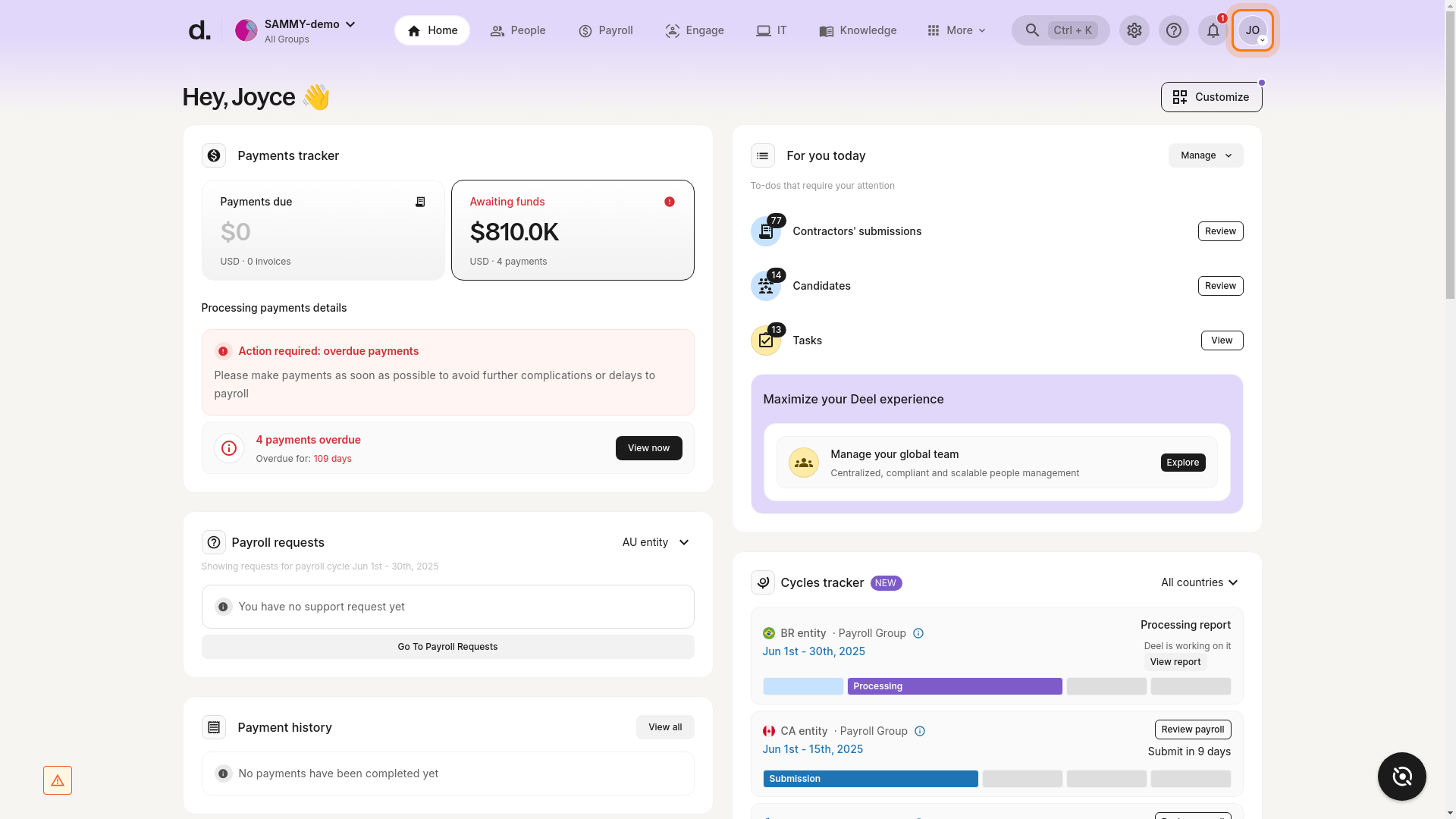Click the NEW badge beside Cycles tracker
The height and width of the screenshot is (819, 1456).
886,583
